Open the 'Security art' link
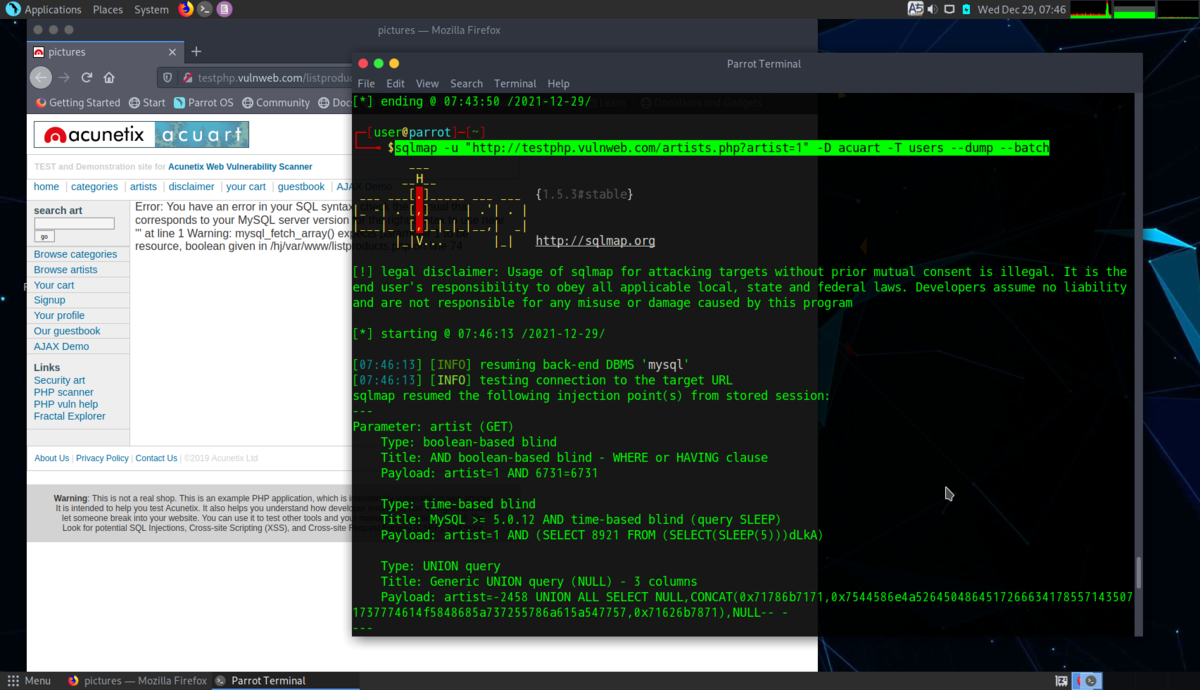Screen dimensions: 1200x690 point(59,380)
